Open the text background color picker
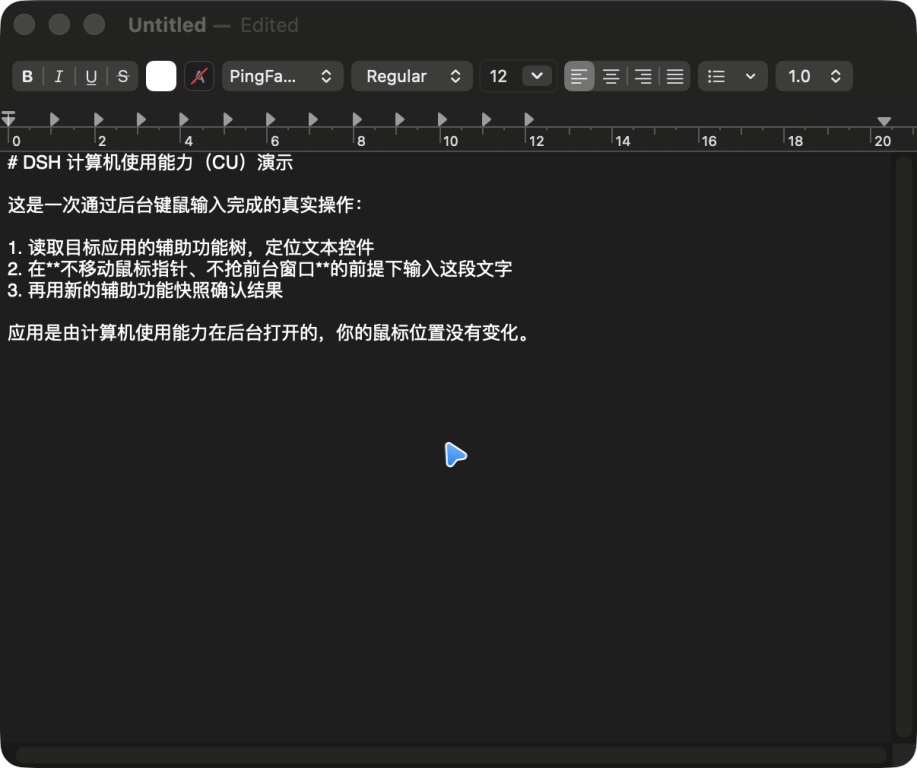The height and width of the screenshot is (768, 917). point(199,76)
